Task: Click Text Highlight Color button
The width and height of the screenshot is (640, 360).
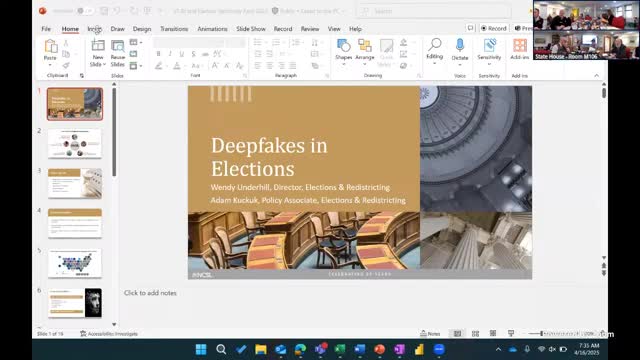Action: [158, 66]
